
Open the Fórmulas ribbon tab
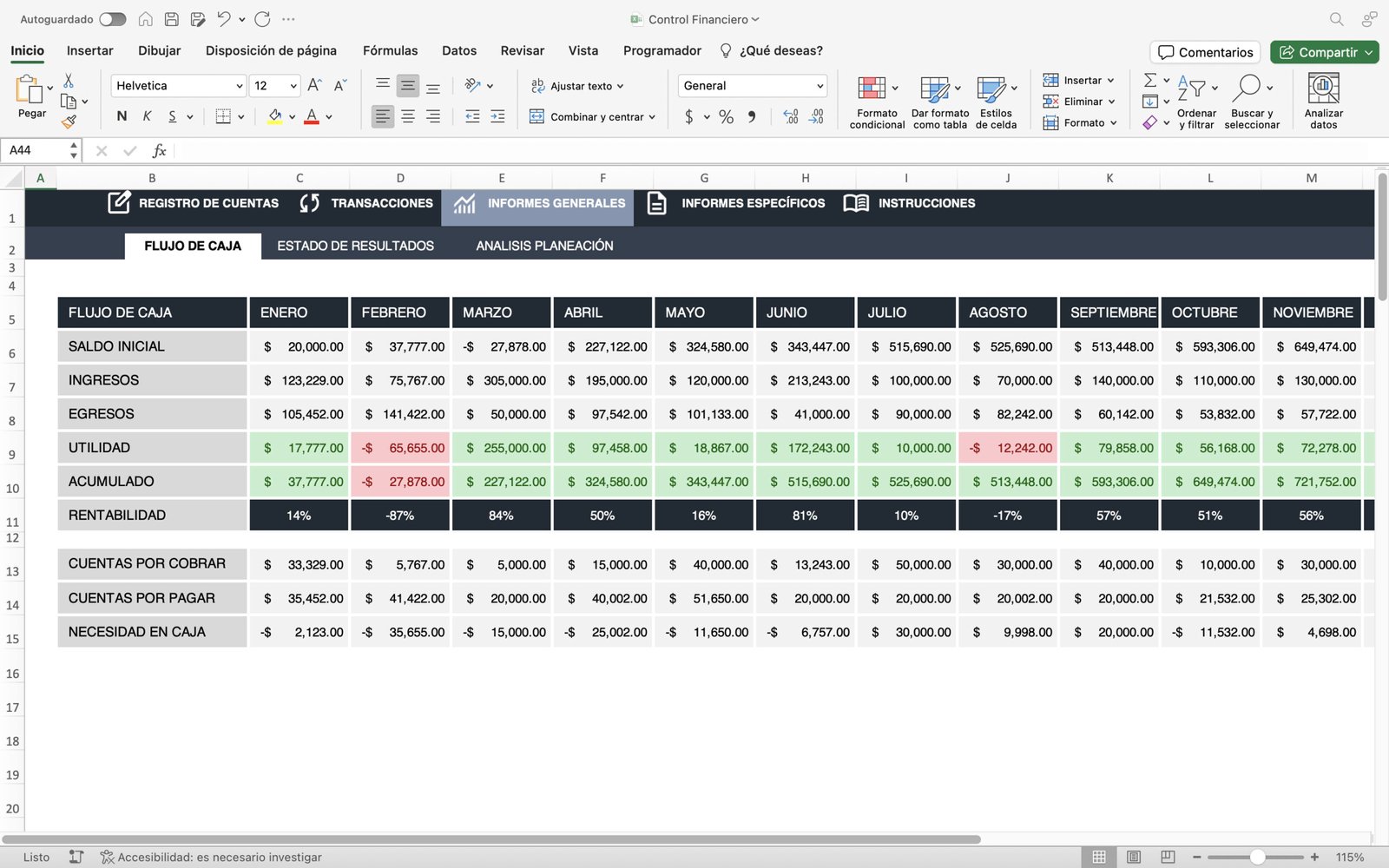(x=390, y=50)
